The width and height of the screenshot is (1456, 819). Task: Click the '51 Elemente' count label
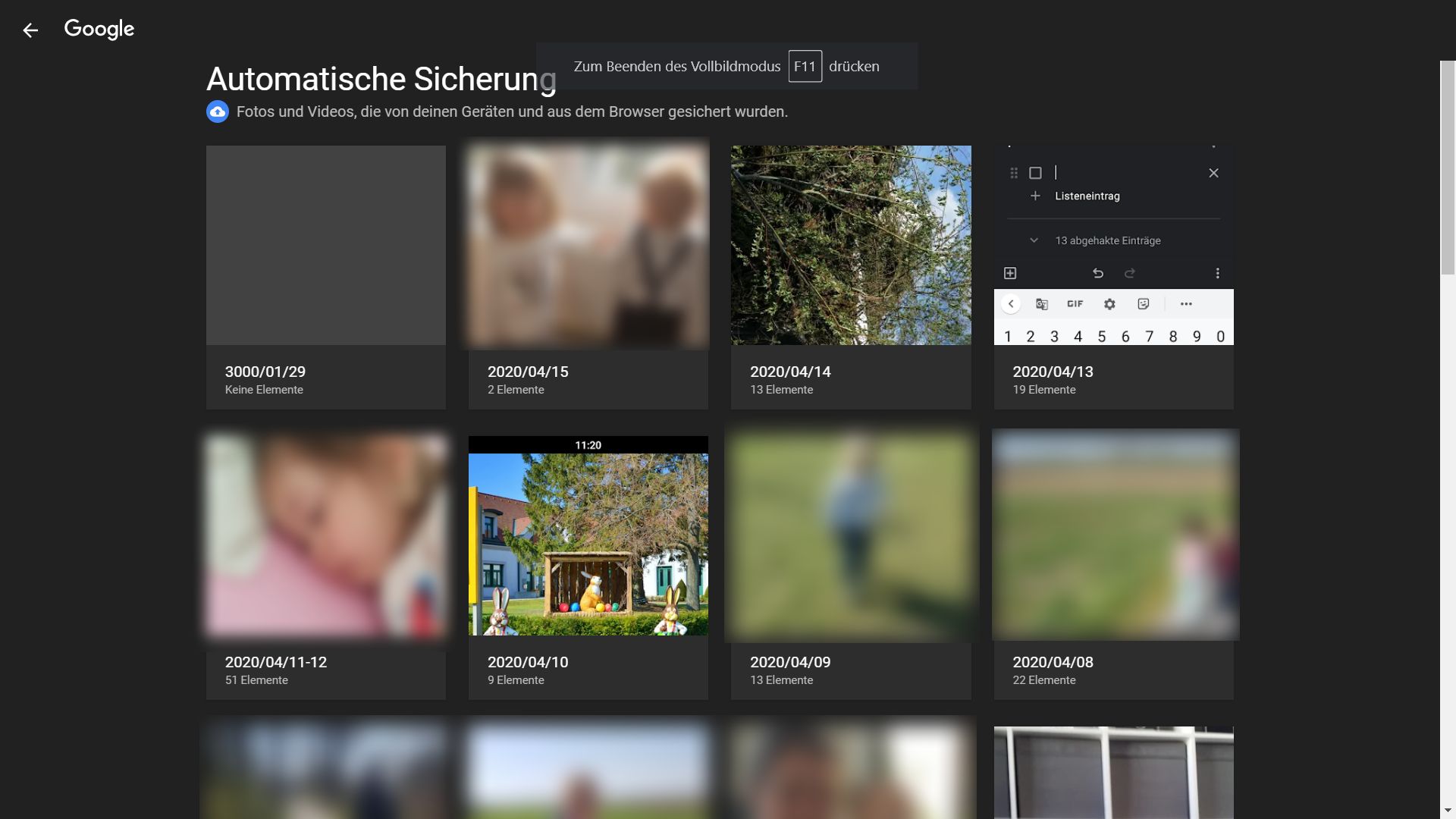click(x=256, y=680)
